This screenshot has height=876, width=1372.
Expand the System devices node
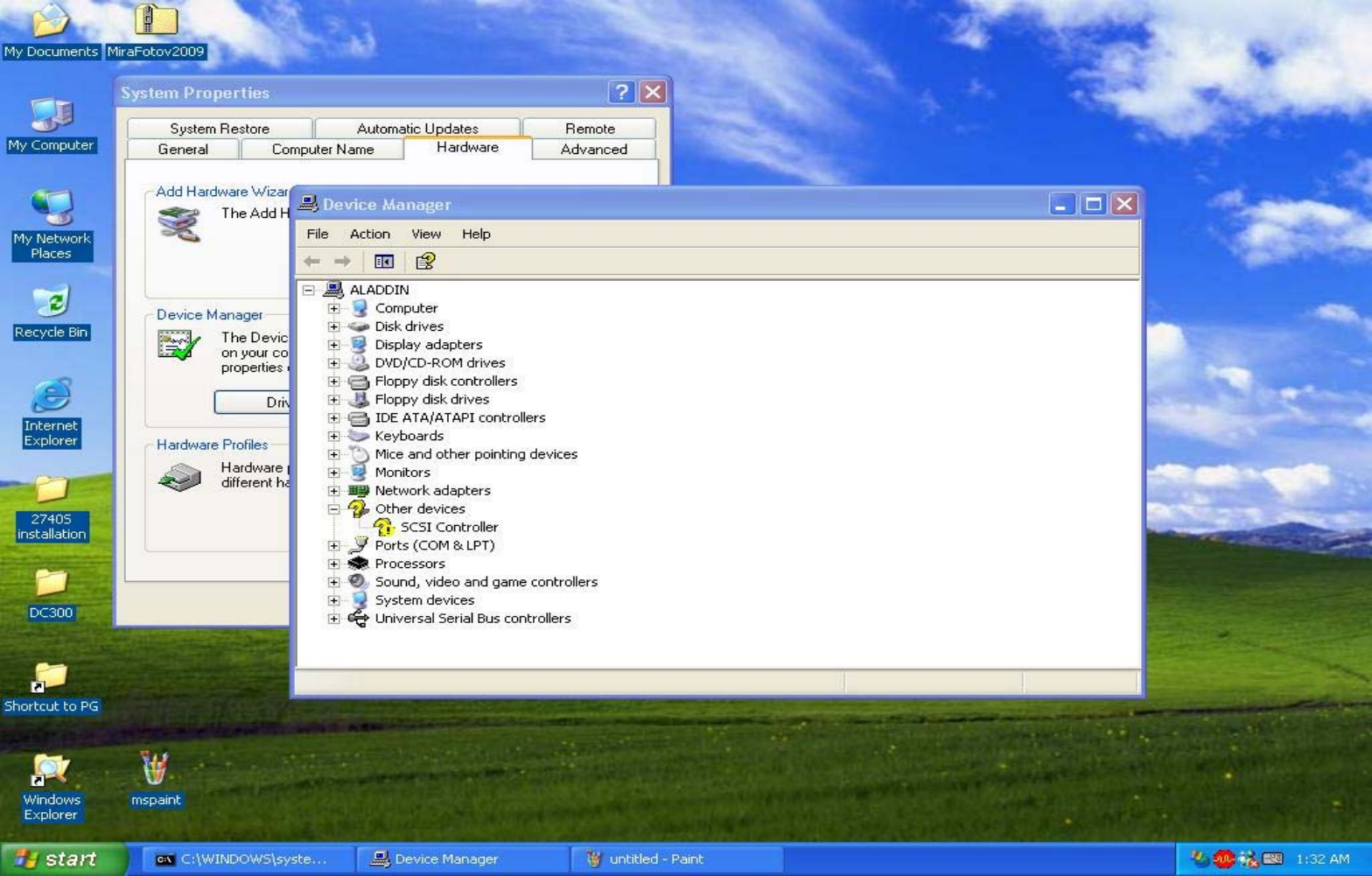click(333, 599)
